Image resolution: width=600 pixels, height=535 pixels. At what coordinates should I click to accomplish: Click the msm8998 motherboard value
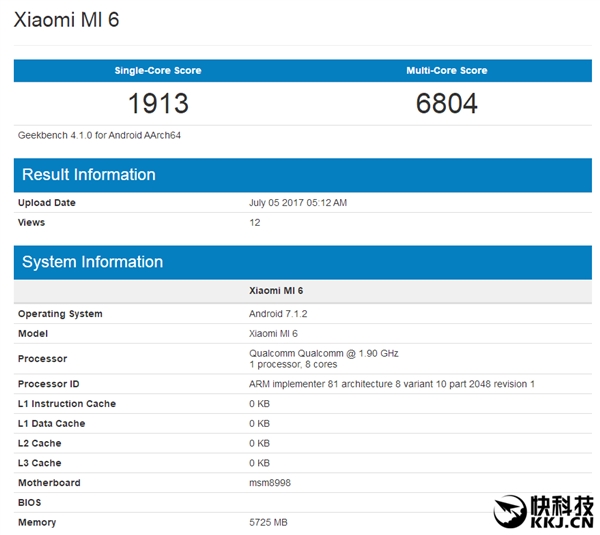pos(269,483)
